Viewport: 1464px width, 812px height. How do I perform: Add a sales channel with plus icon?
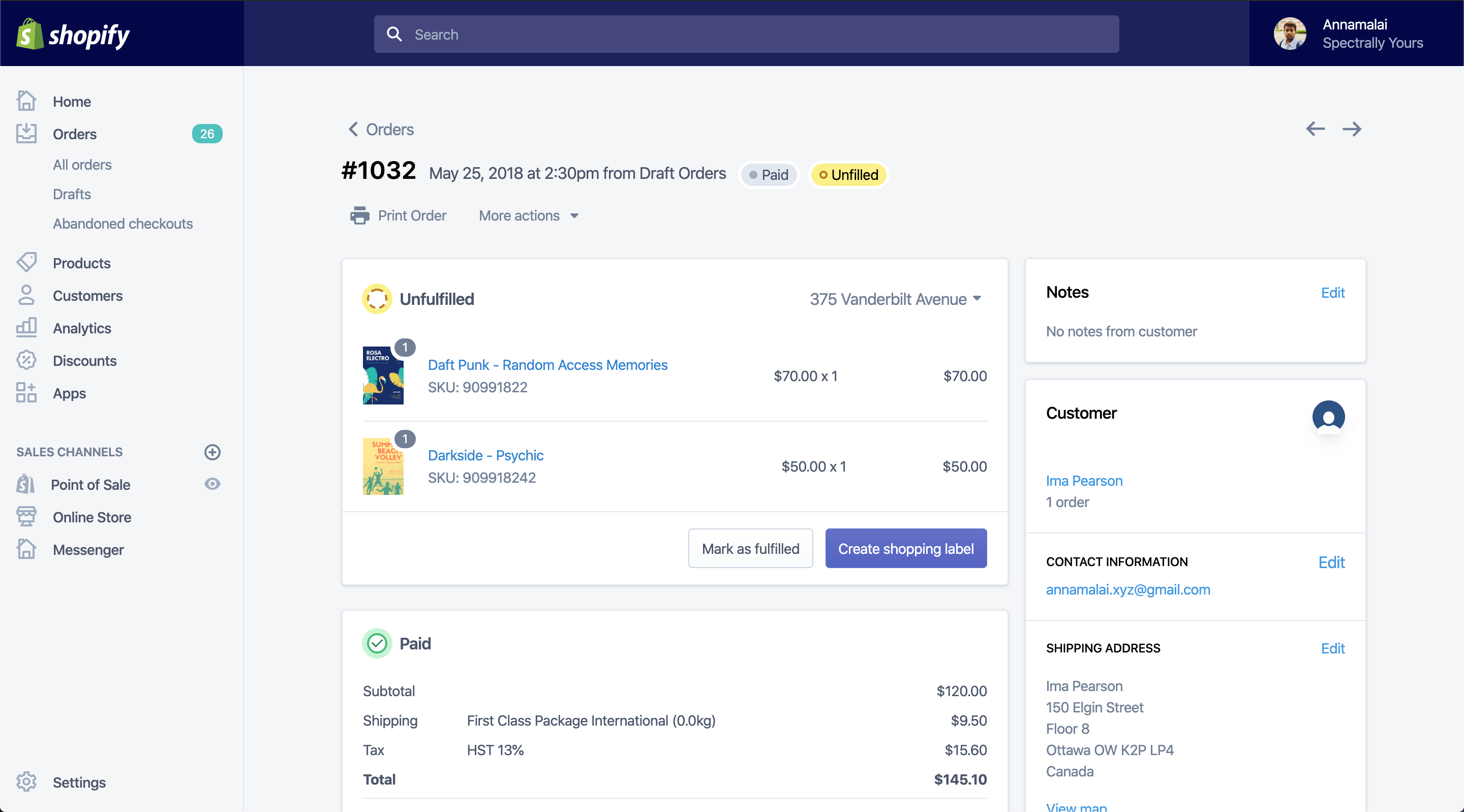coord(212,452)
